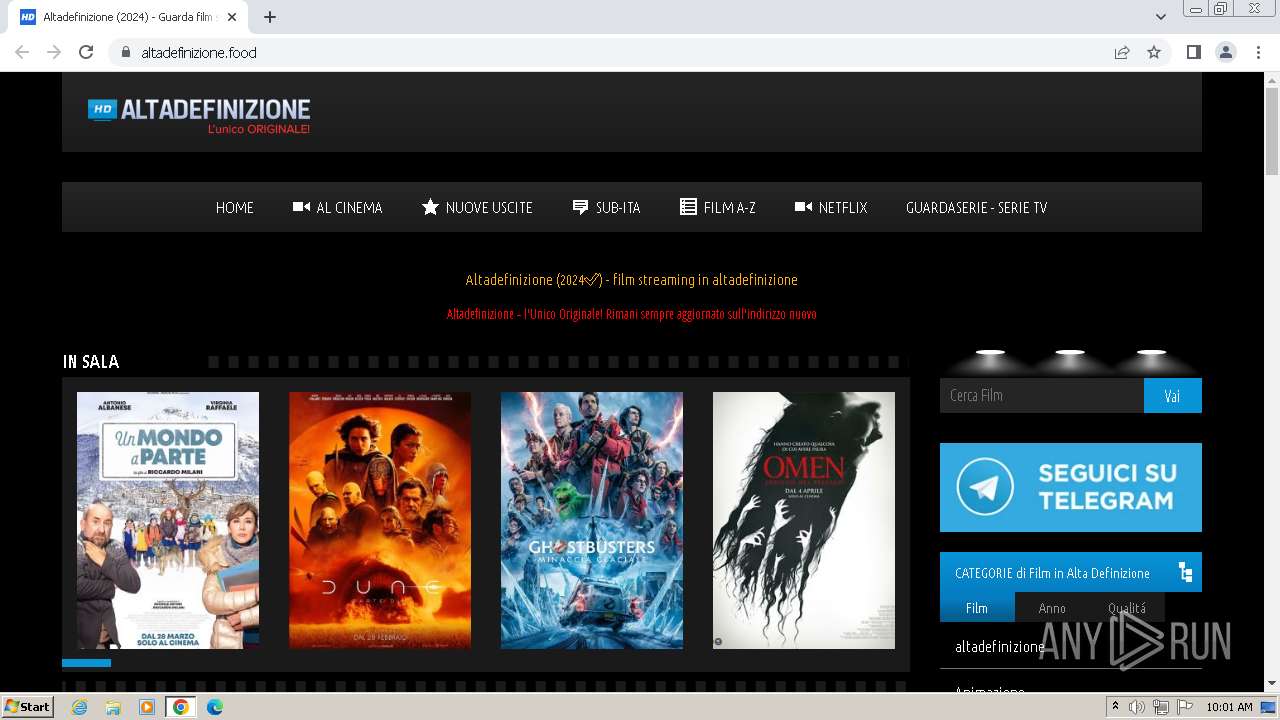1280x720 pixels.
Task: Open the media player taskbar icon
Action: 147,707
